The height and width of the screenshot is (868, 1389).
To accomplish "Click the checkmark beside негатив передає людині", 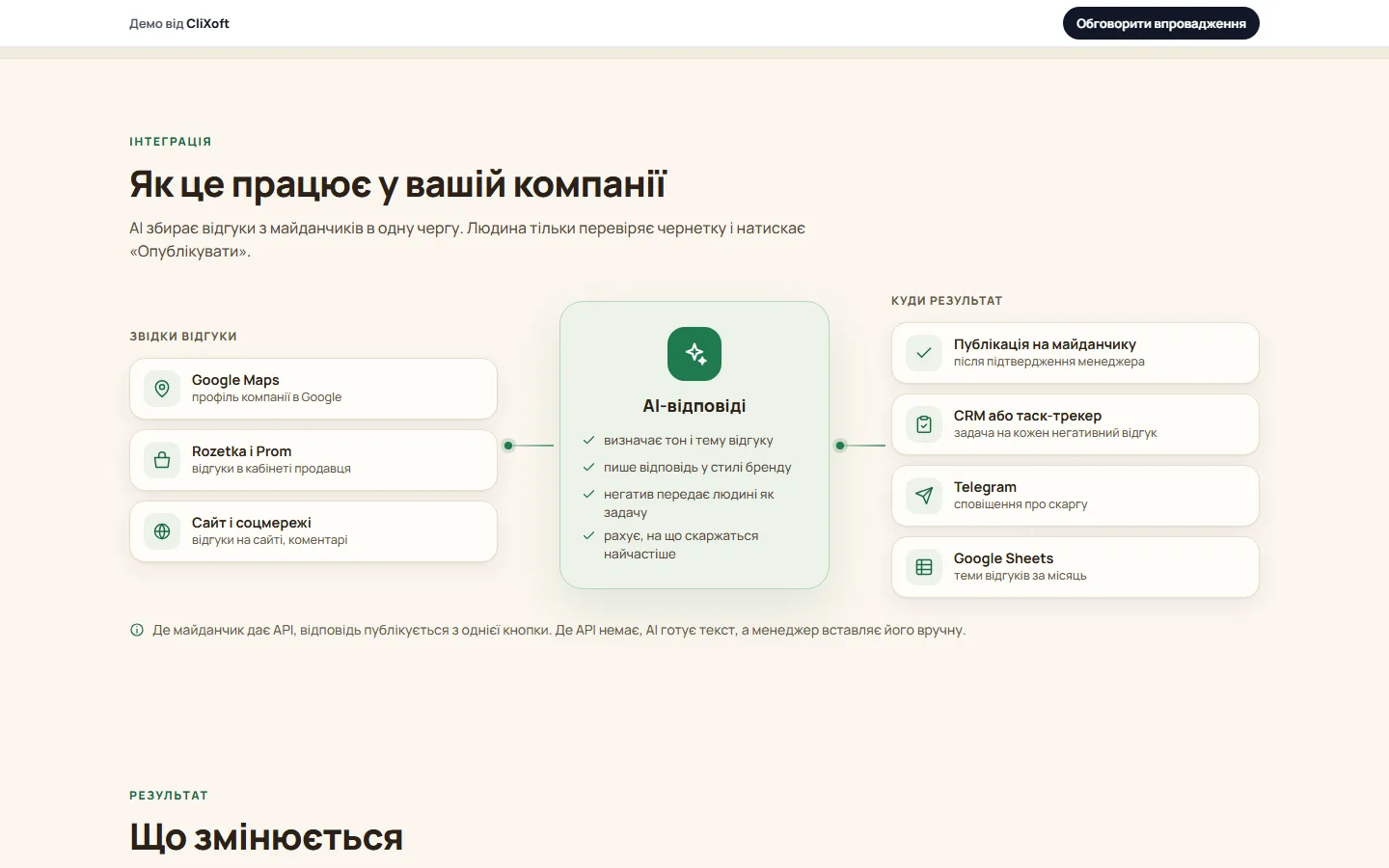I will pyautogui.click(x=588, y=494).
